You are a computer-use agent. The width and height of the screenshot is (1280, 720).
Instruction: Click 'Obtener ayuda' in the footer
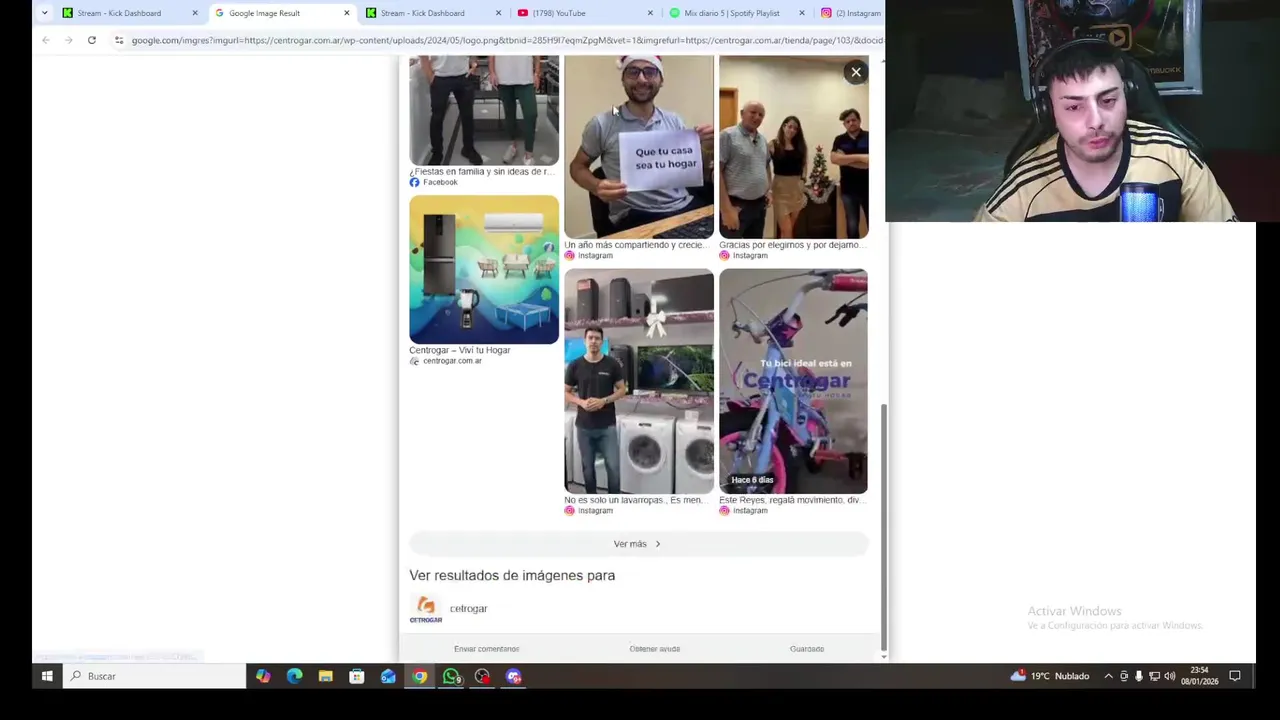coord(655,649)
